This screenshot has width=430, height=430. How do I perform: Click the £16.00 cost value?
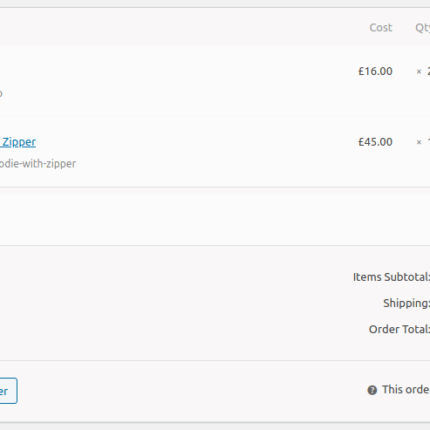coord(375,71)
